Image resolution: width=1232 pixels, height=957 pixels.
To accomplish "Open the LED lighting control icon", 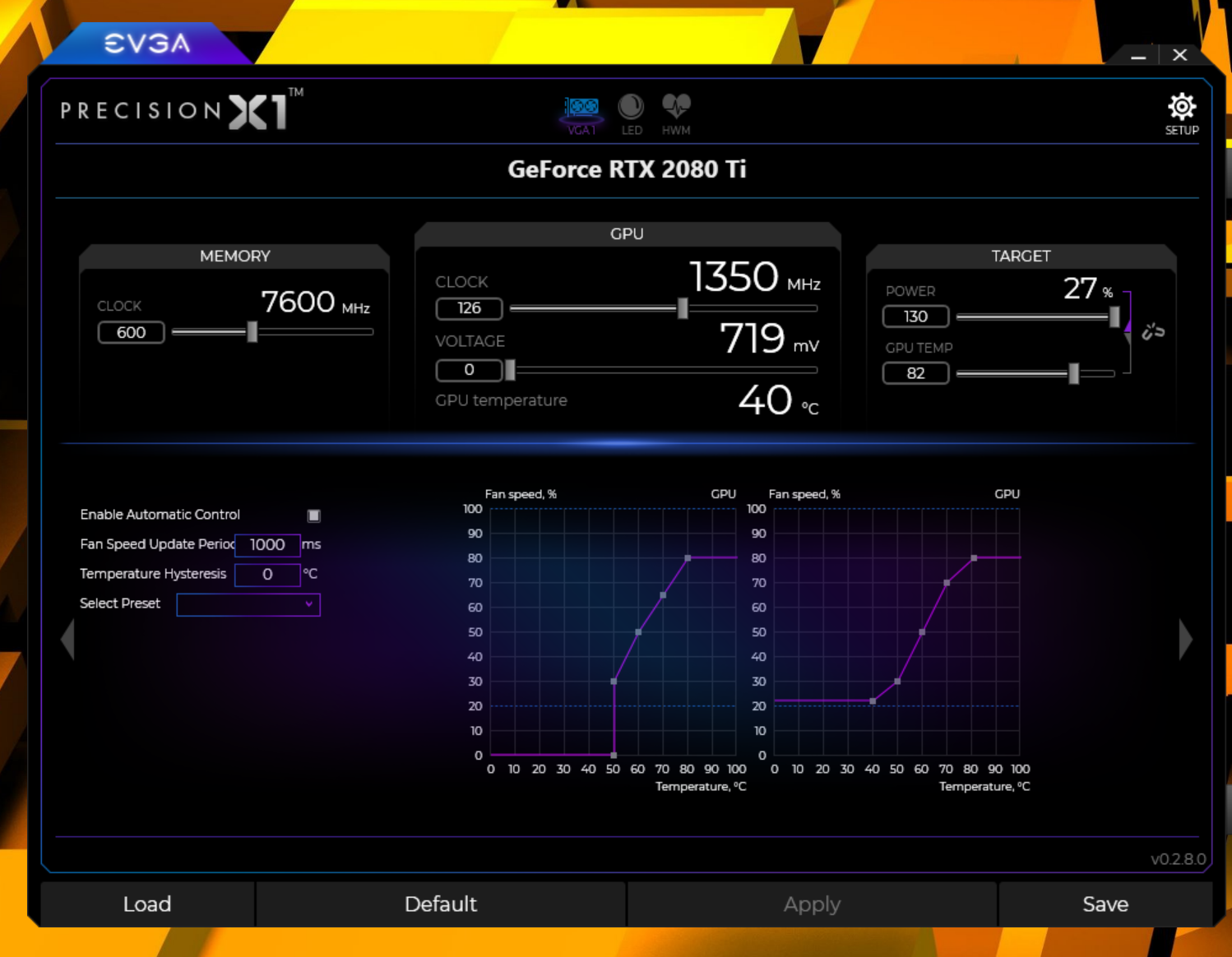I will tap(631, 115).
